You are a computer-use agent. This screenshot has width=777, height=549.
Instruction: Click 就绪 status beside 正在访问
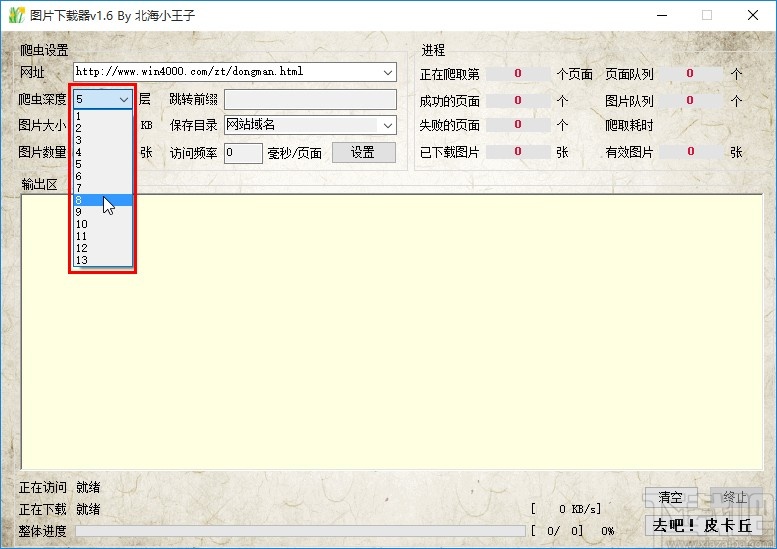point(88,488)
